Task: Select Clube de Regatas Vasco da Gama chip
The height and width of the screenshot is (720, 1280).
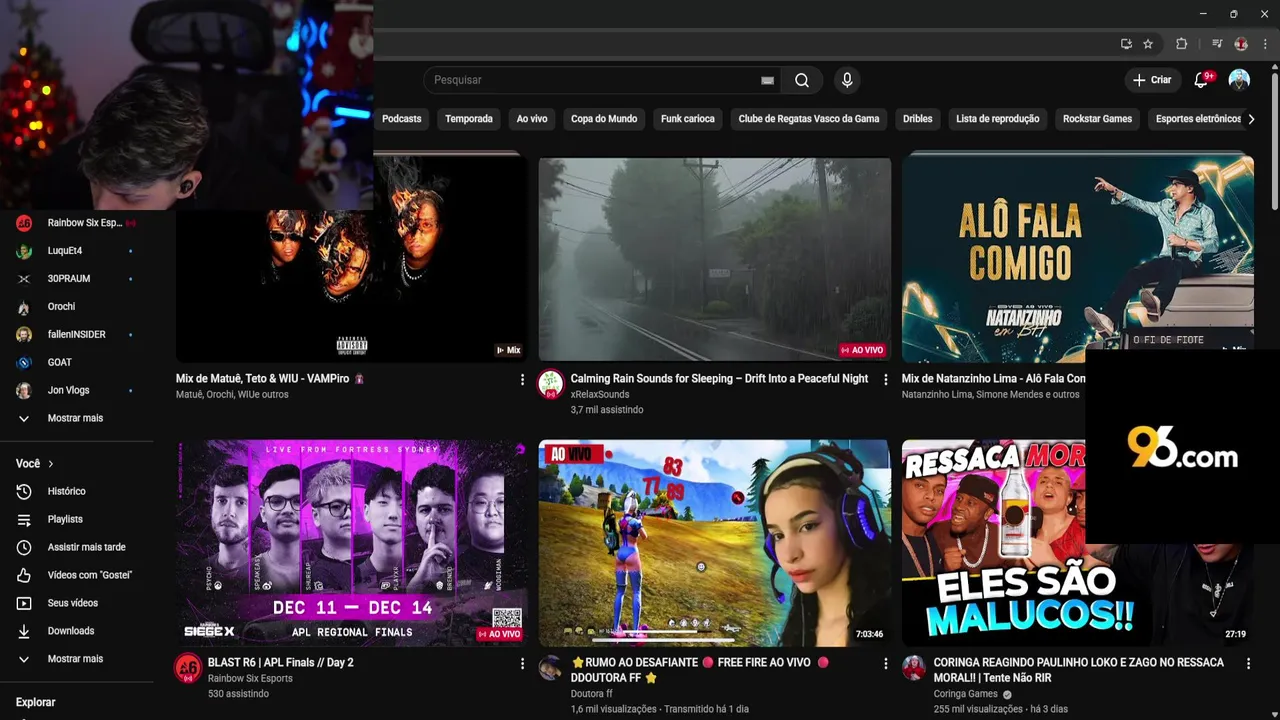Action: (809, 119)
